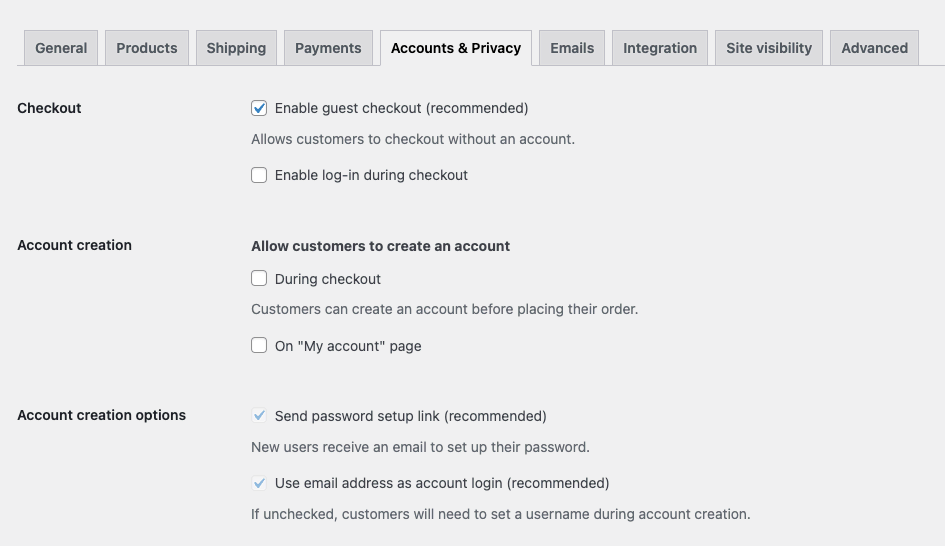Click the Account creation section heading
Image resolution: width=945 pixels, height=546 pixels.
click(74, 245)
